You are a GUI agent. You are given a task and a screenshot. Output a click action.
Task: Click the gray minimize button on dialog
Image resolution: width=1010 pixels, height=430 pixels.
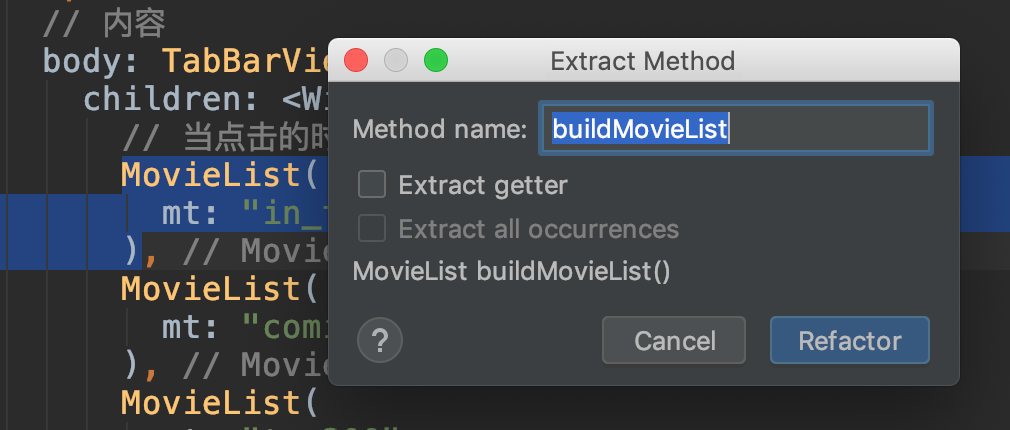(396, 60)
